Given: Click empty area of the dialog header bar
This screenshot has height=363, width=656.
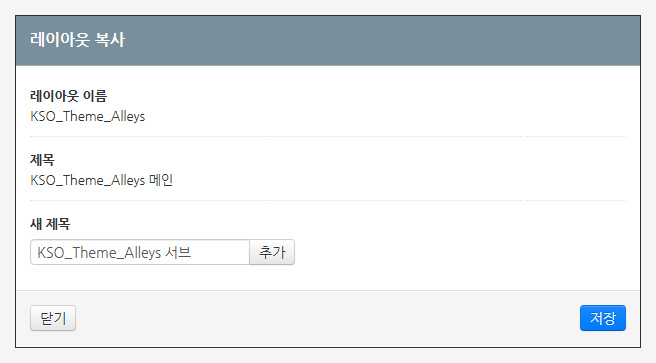Looking at the screenshot, I should tap(377, 41).
